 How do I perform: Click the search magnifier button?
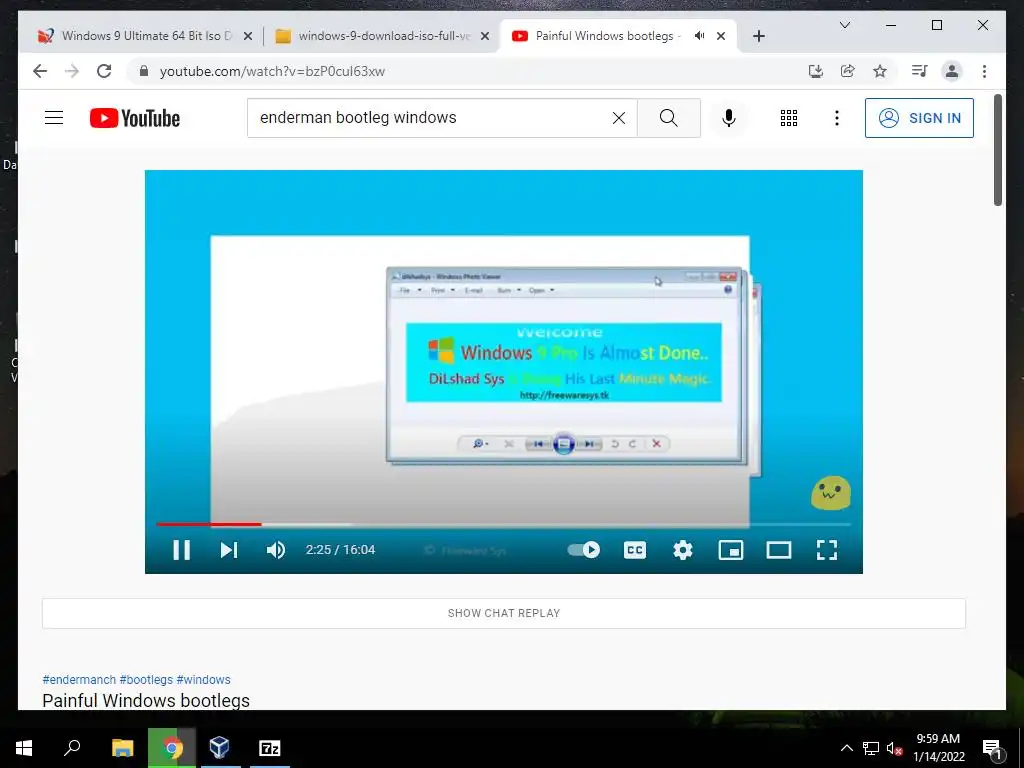click(x=669, y=118)
